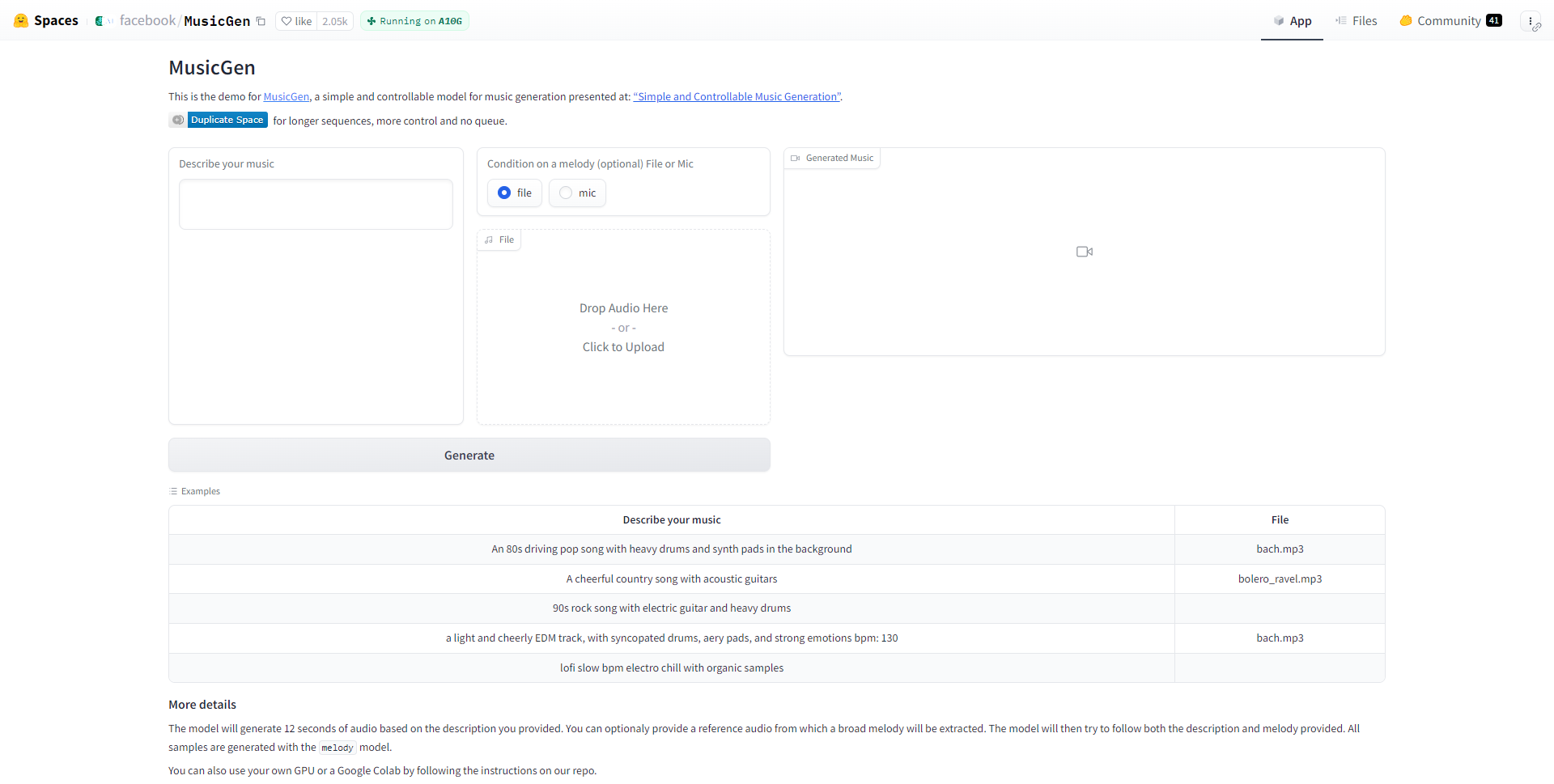Click the Hugging Face Spaces logo
This screenshot has height=784, width=1554.
point(21,21)
